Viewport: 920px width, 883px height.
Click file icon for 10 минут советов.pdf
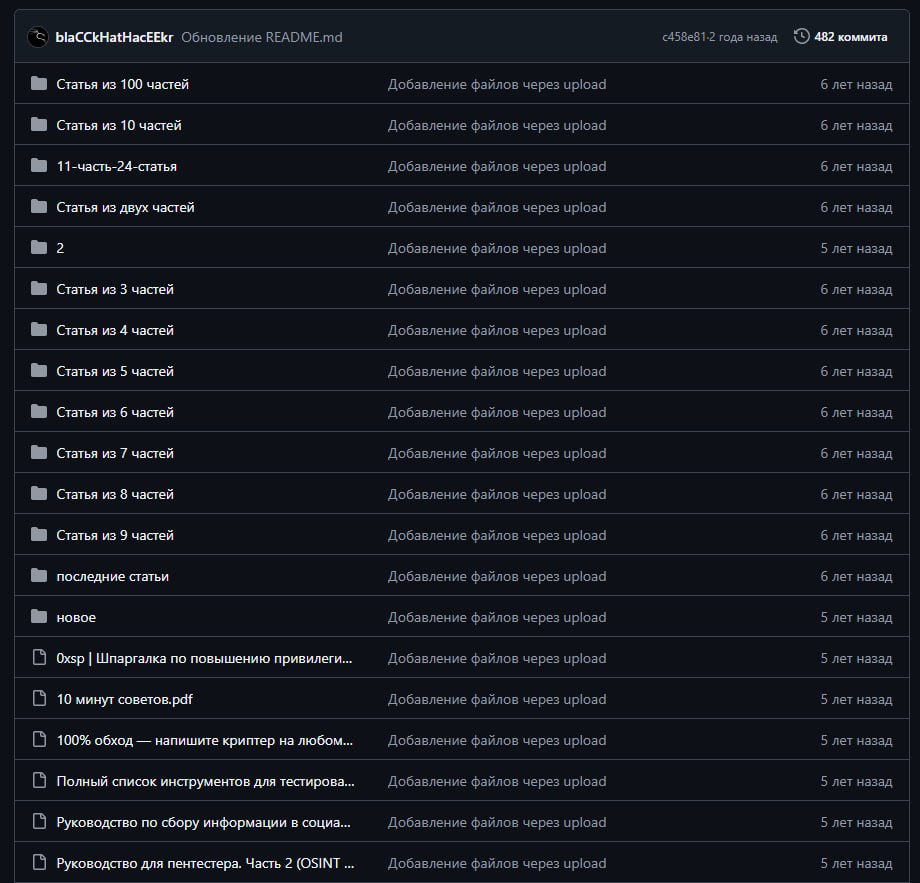pos(39,699)
